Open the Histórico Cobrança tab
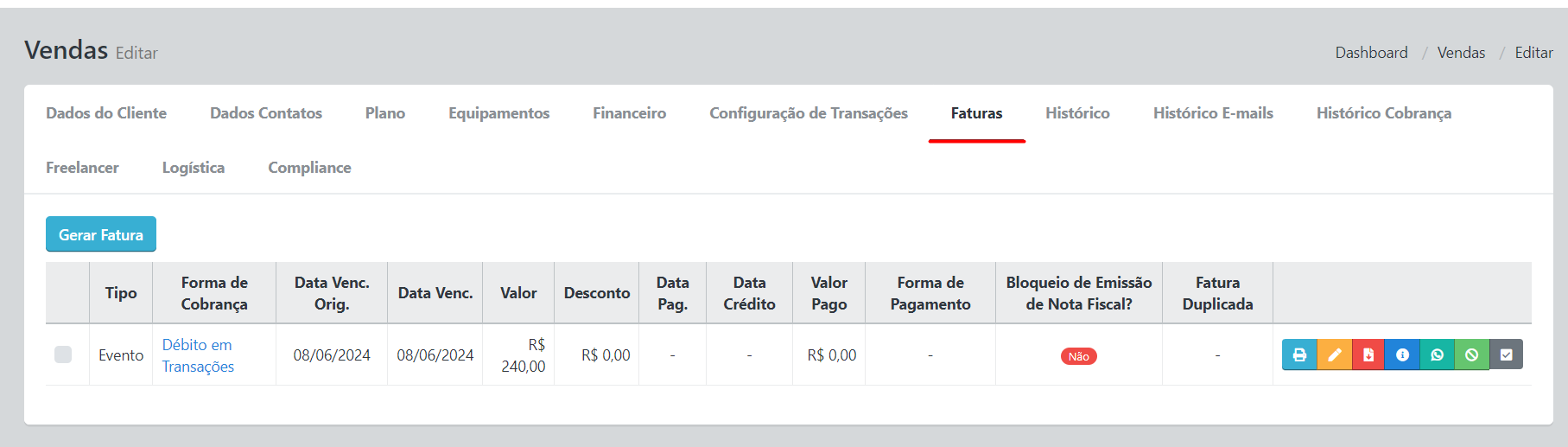Image resolution: width=1568 pixels, height=447 pixels. tap(1383, 113)
